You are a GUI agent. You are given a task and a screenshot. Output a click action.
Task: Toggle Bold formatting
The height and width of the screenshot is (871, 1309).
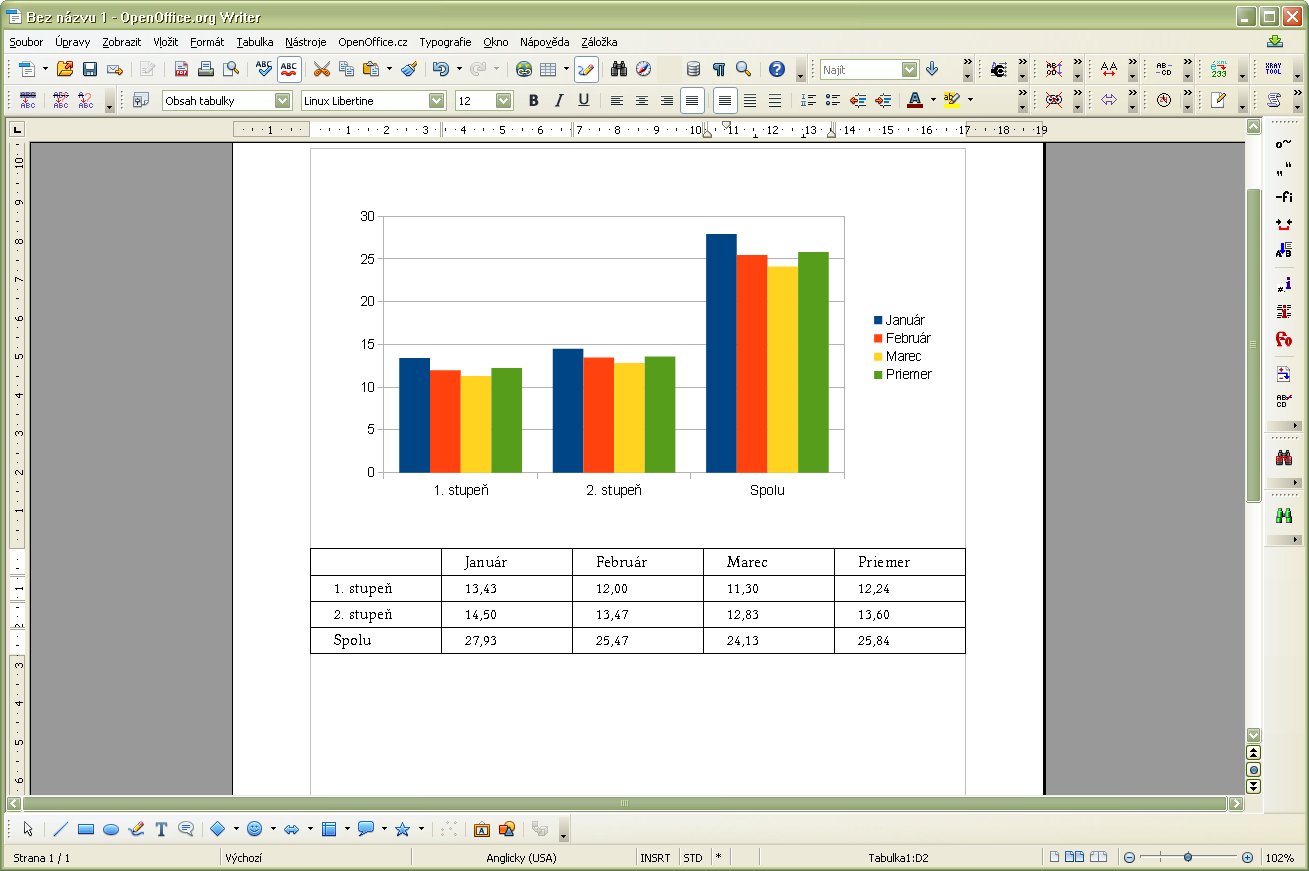tap(534, 100)
